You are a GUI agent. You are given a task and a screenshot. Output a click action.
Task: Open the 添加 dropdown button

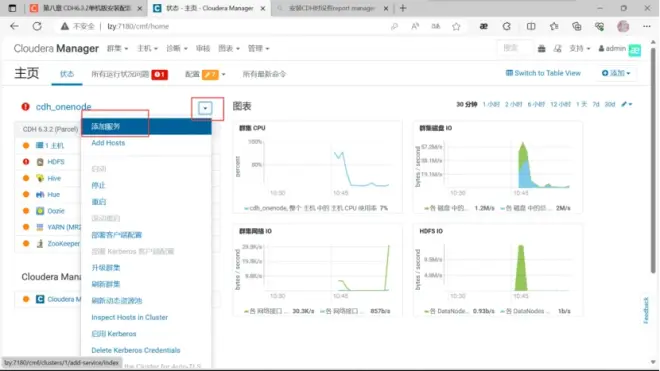616,73
